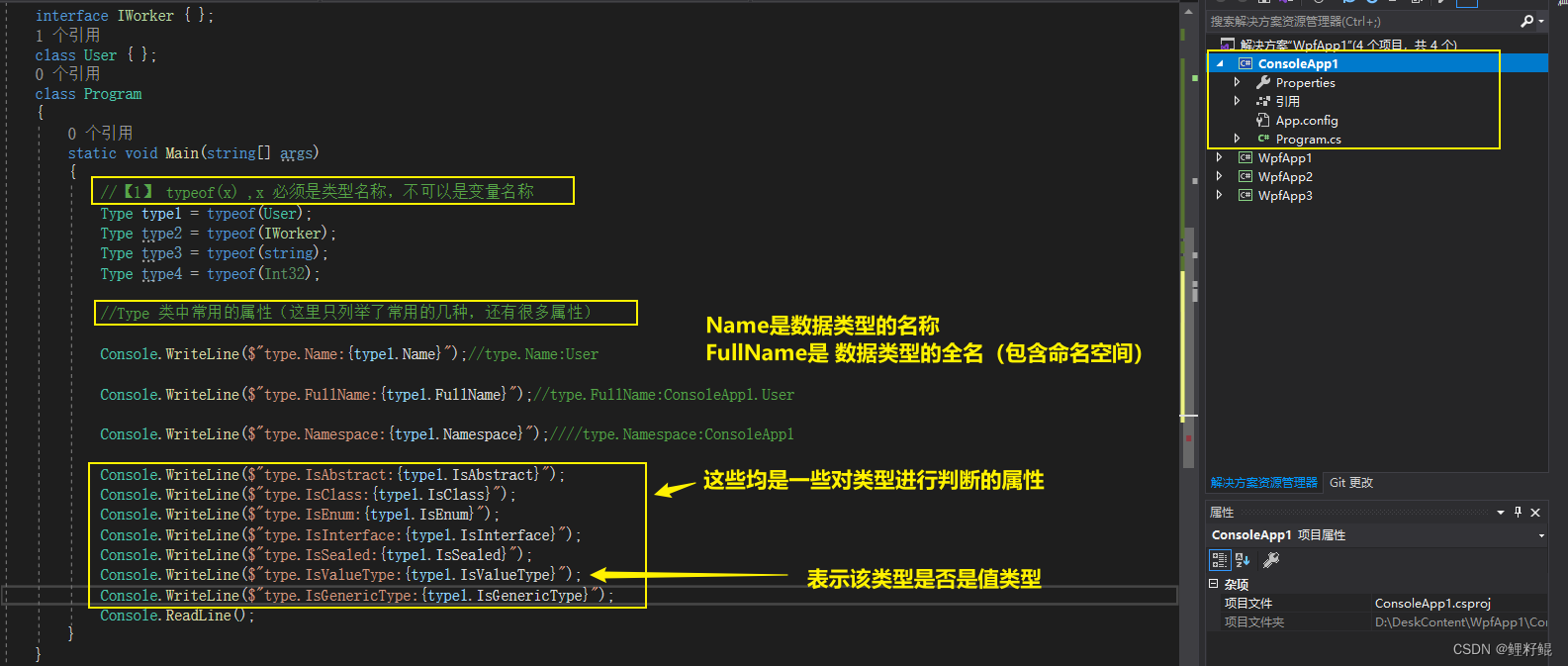Close the 属性 properties panel

coord(1535,513)
